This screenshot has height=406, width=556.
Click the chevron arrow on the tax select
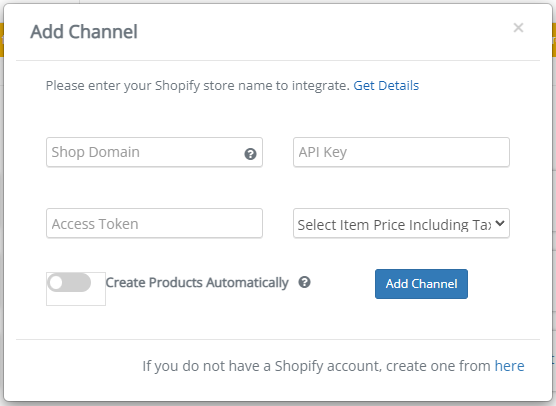pos(500,223)
